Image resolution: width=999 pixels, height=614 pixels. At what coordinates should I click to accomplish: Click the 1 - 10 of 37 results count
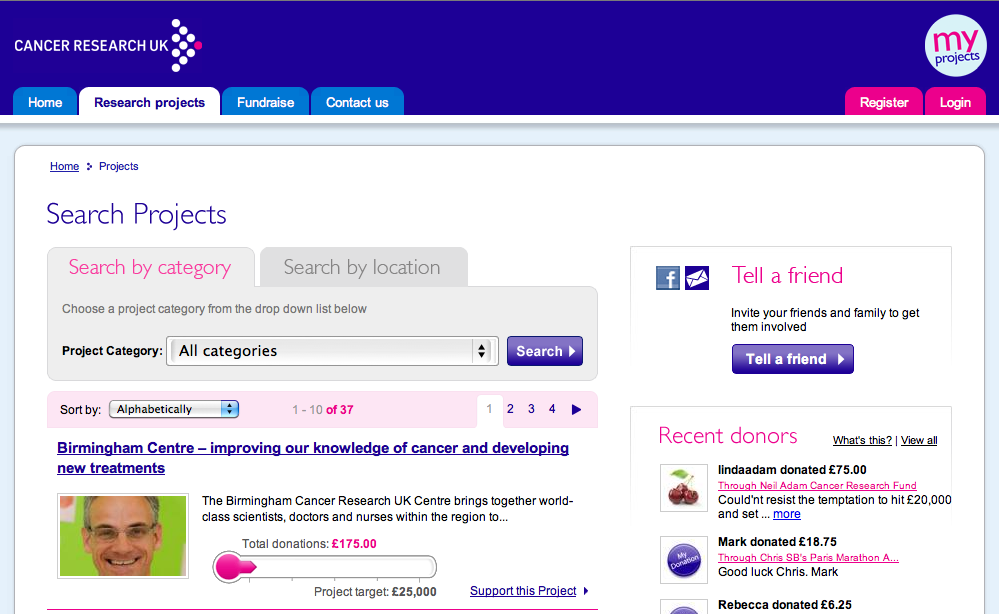[323, 410]
